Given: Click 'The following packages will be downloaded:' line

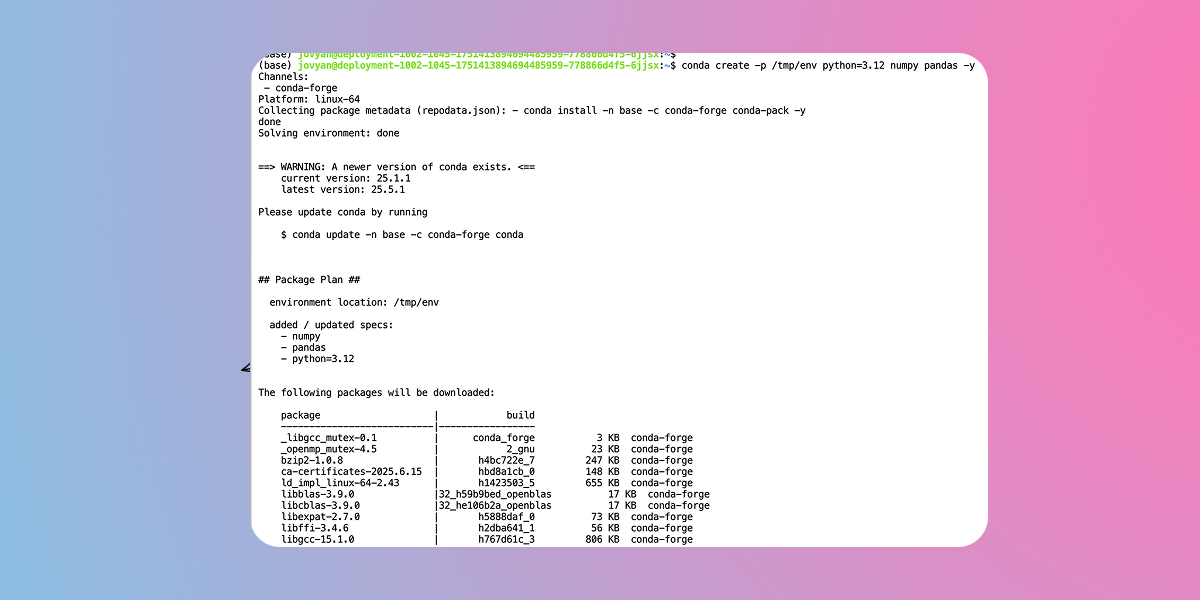Looking at the screenshot, I should [376, 393].
